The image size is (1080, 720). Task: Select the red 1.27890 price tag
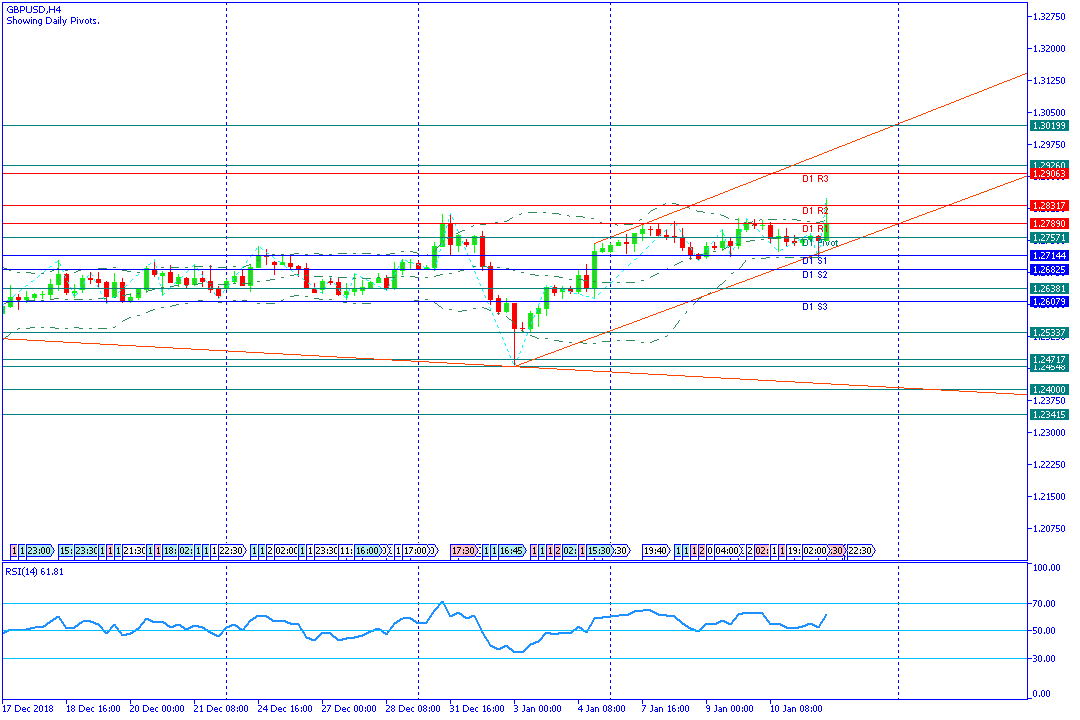pyautogui.click(x=1049, y=224)
